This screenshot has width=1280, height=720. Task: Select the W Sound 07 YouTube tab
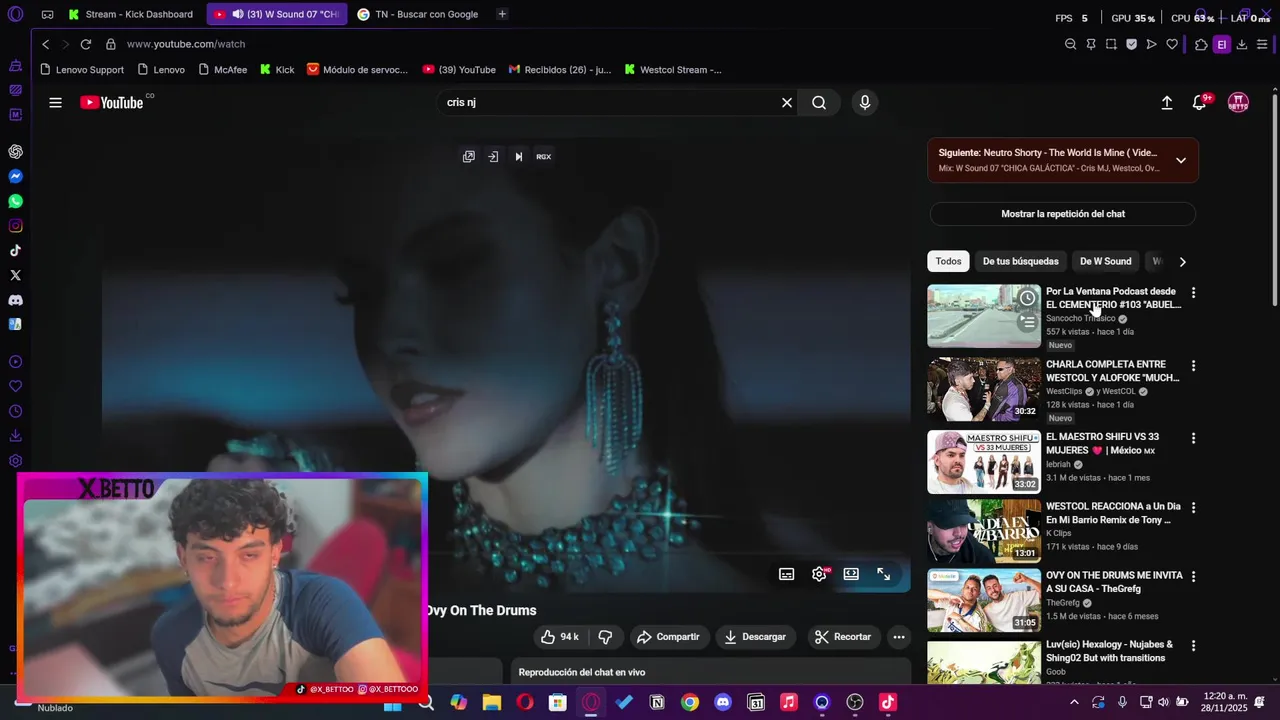coord(277,14)
